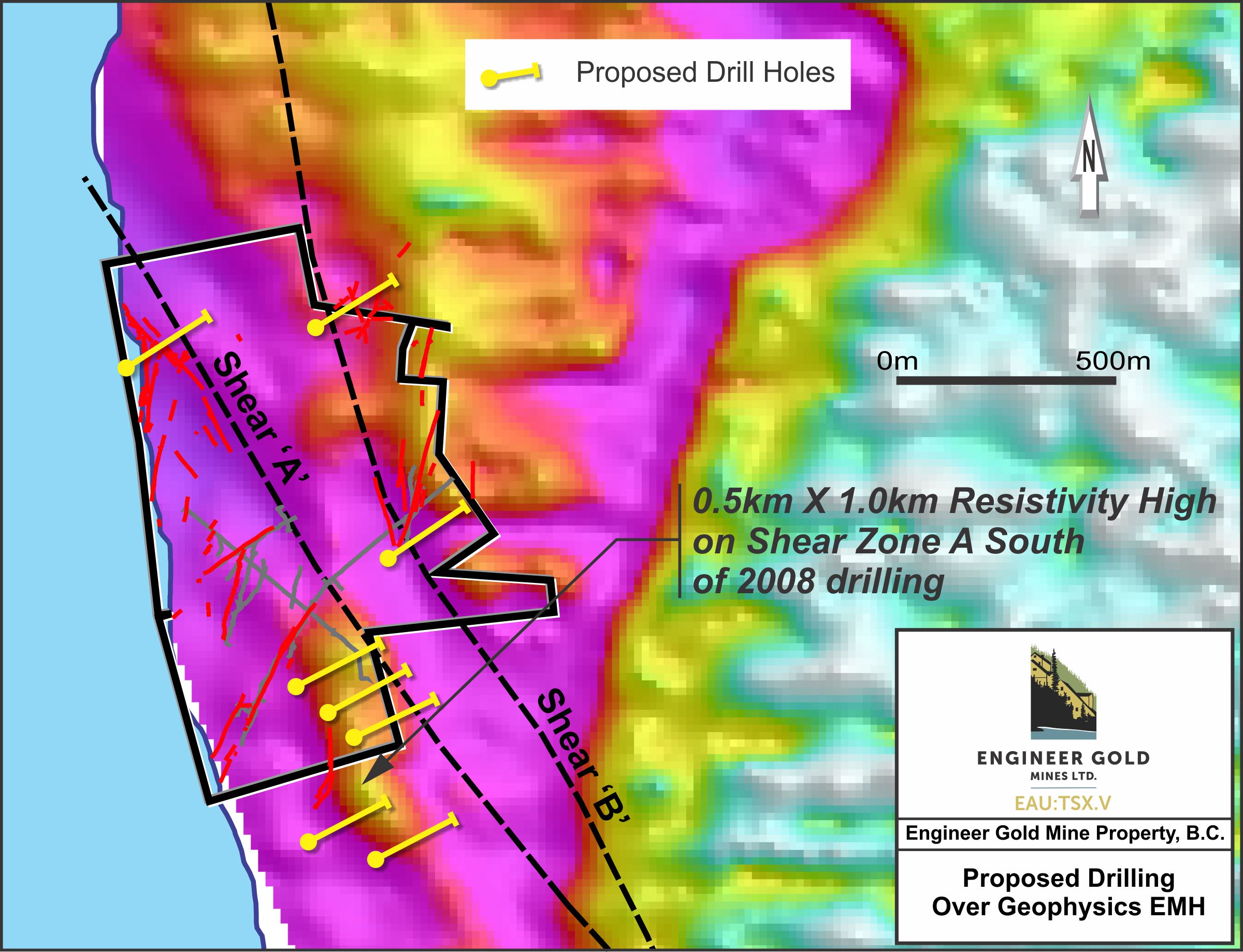This screenshot has height=952, width=1243.
Task: Click the yellow drill hole symbol in legend
Action: click(x=511, y=75)
